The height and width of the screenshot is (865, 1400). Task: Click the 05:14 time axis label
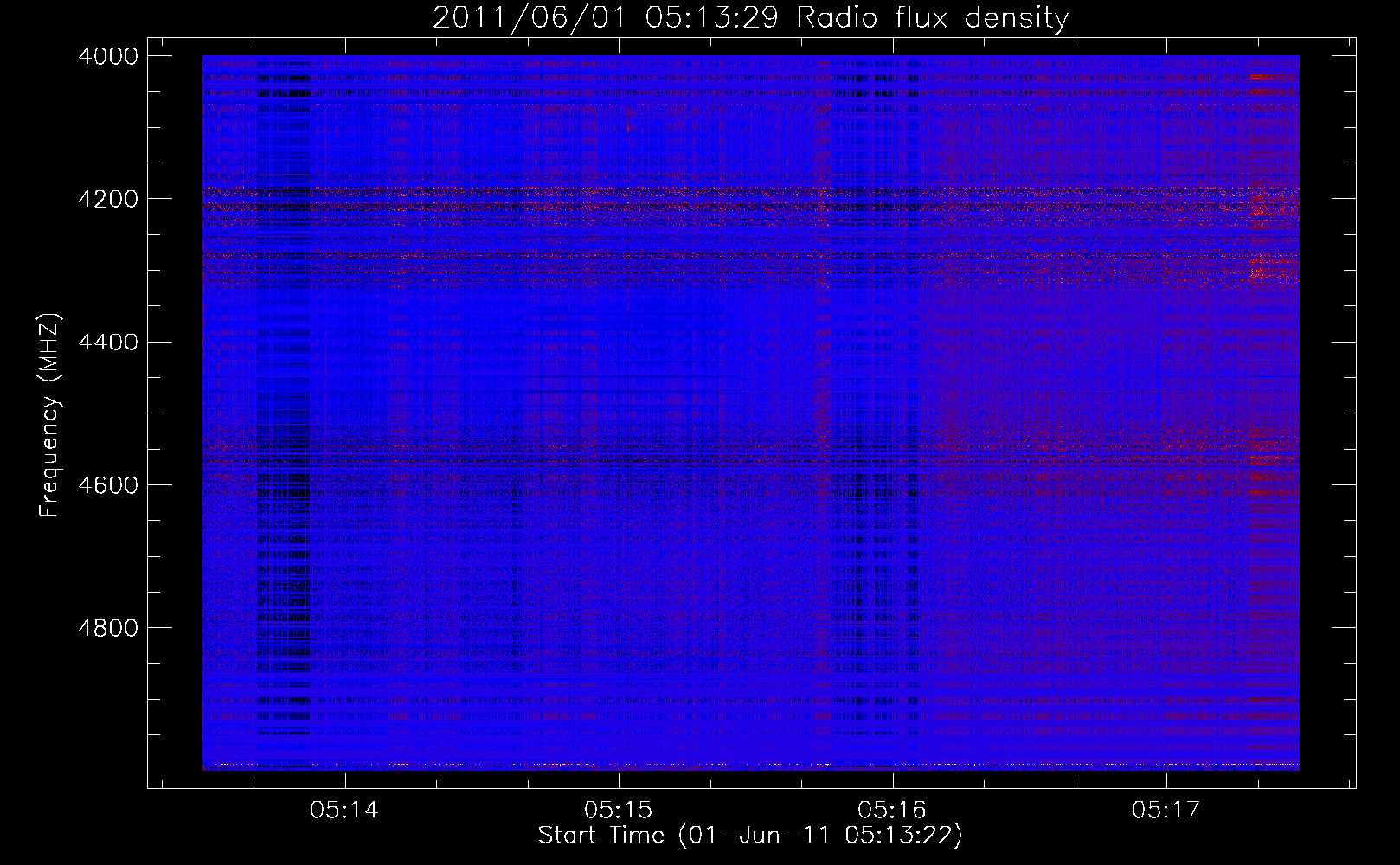click(344, 810)
